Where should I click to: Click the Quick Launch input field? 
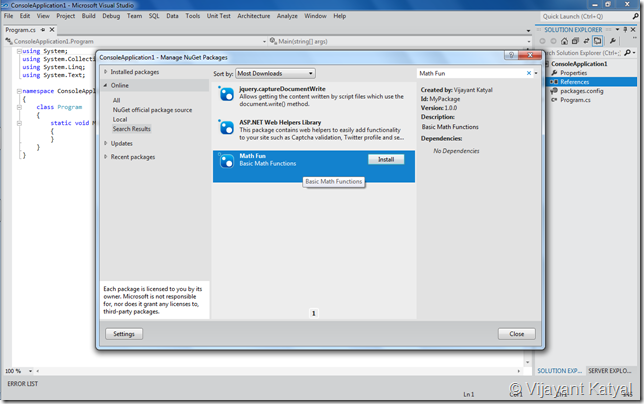tap(586, 16)
